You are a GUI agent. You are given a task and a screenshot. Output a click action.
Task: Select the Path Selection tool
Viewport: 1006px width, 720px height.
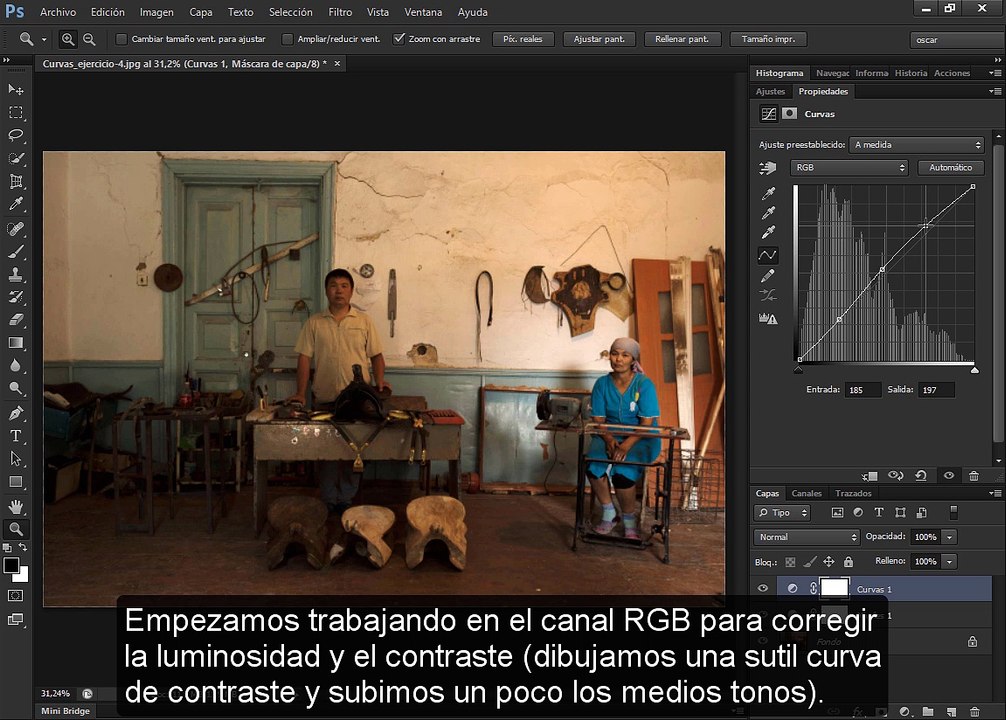(x=15, y=459)
